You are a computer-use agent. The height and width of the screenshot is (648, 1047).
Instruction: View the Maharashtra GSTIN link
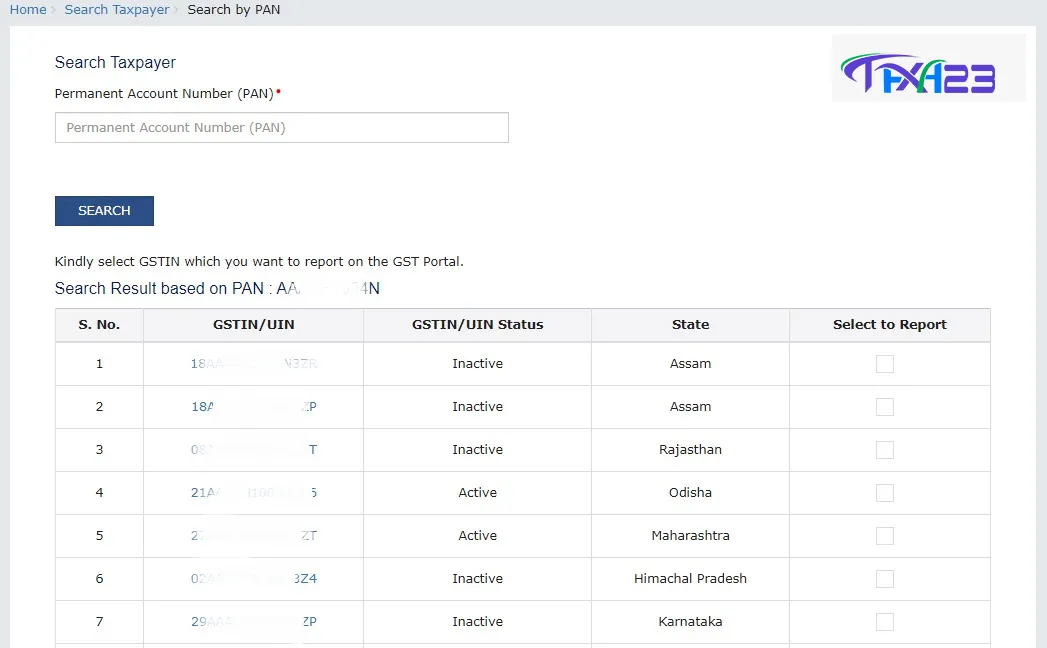(x=254, y=536)
